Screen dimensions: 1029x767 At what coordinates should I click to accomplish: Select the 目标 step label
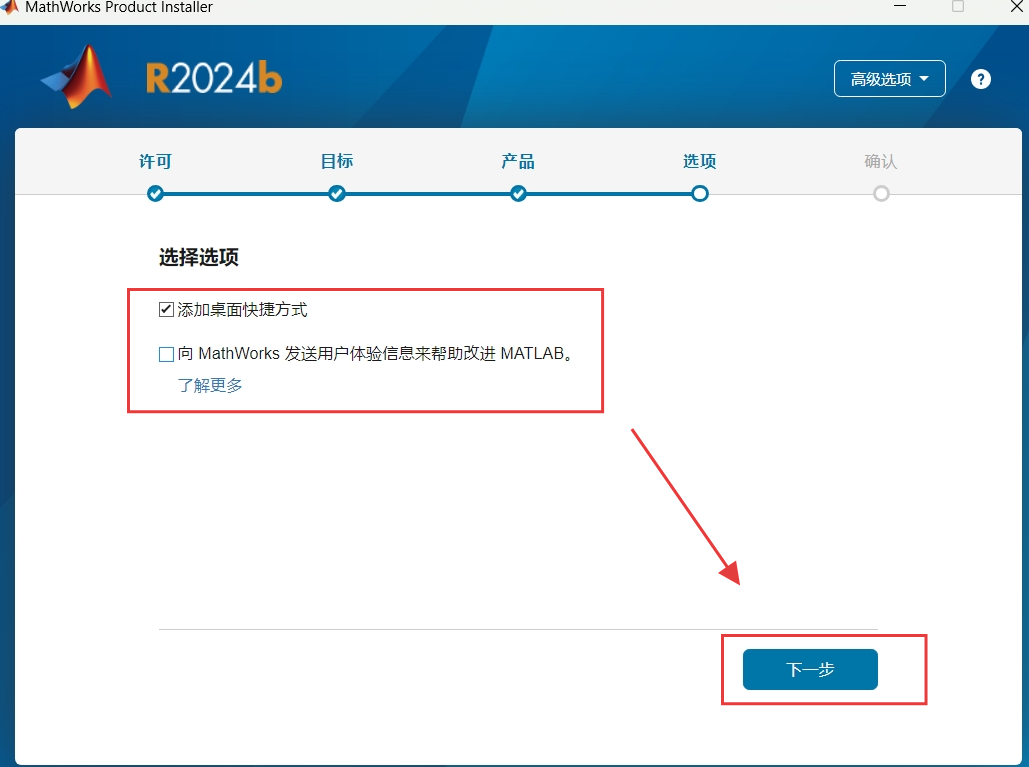(x=337, y=161)
